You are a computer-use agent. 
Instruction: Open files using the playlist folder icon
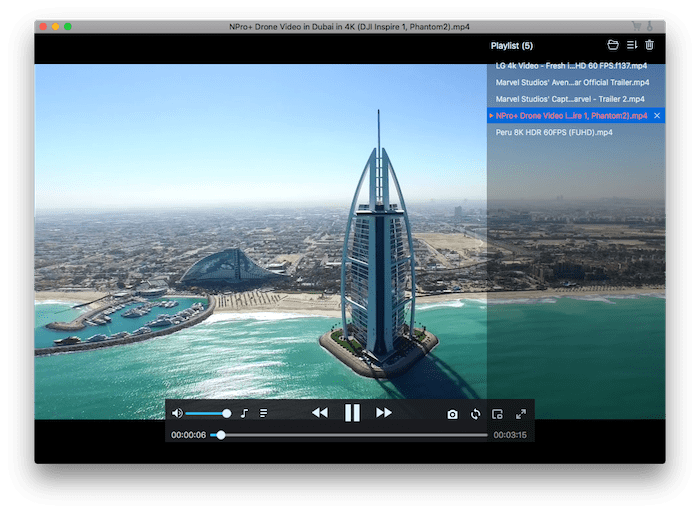coord(613,45)
